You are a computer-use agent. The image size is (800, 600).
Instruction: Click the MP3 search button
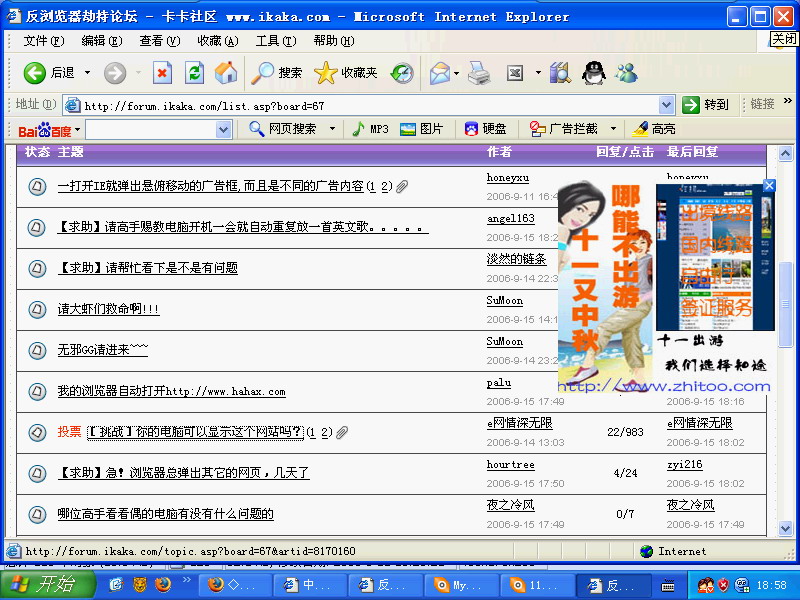371,129
